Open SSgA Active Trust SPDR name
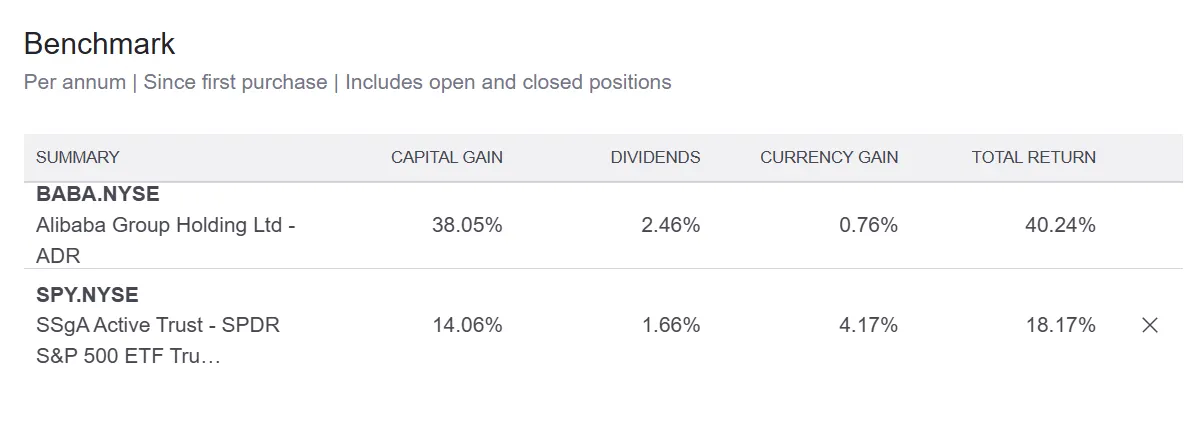Screen dimensions: 1199x445 [158, 326]
